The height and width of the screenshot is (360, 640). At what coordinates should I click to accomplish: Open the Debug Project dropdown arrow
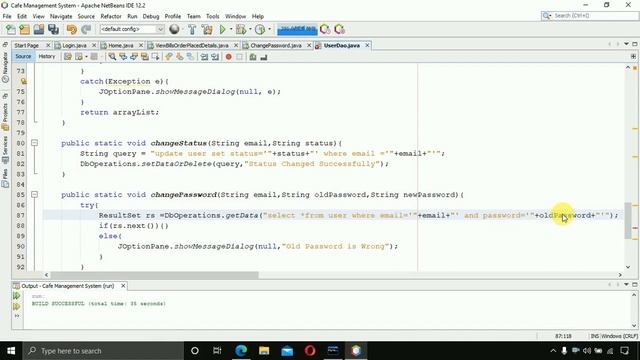[x=250, y=29]
